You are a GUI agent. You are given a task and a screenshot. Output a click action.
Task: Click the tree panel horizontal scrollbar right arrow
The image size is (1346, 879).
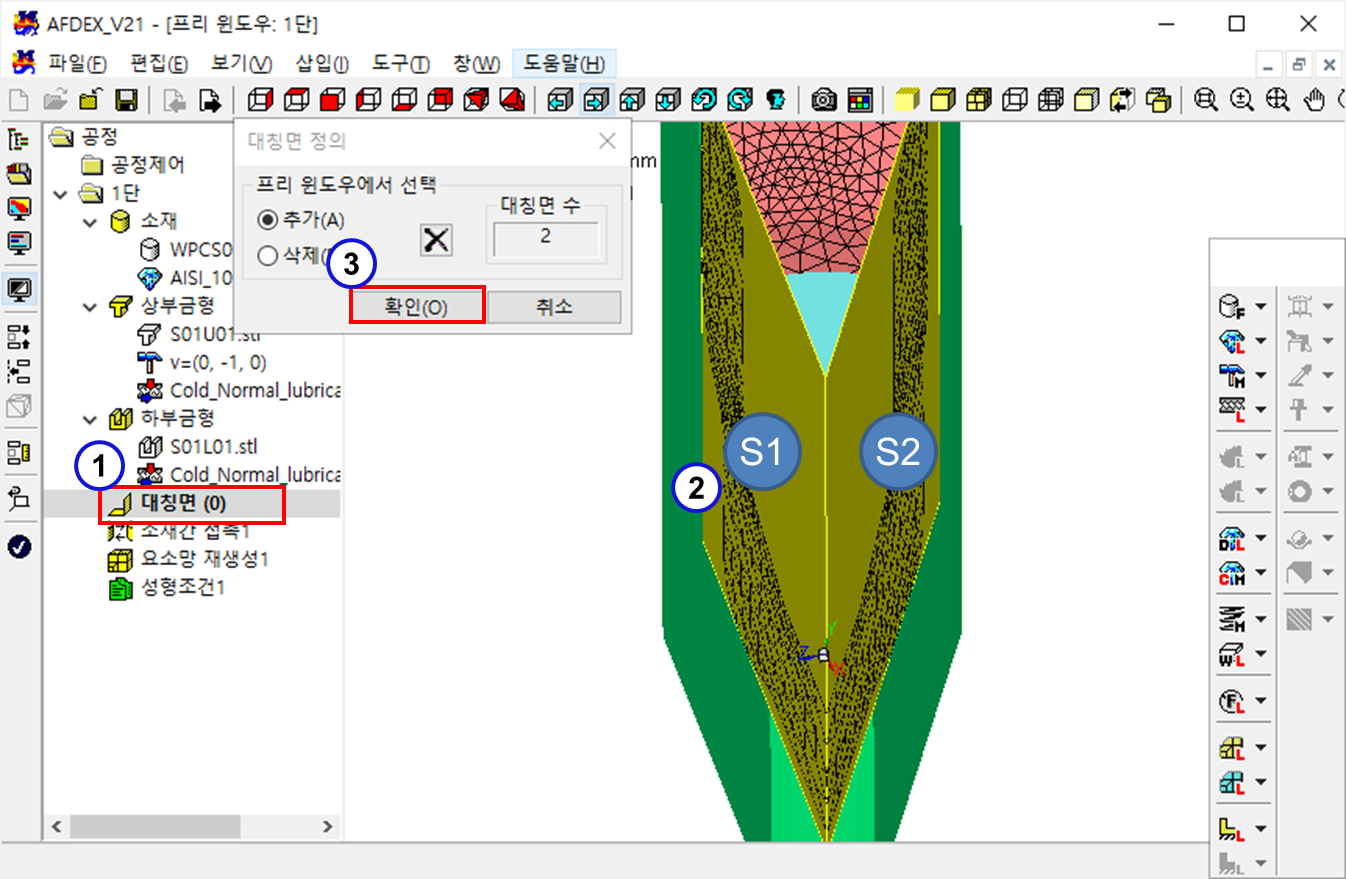point(327,827)
